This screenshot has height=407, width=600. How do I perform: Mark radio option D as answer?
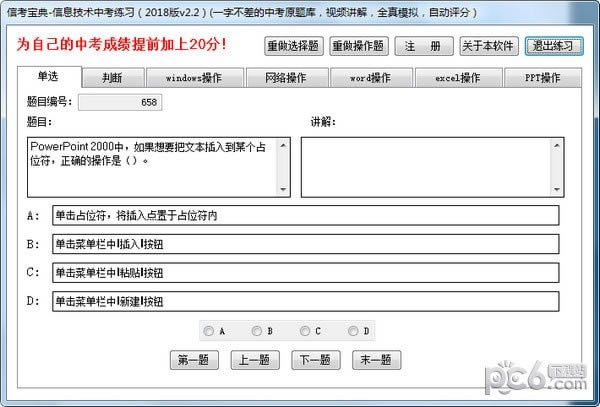coord(353,331)
